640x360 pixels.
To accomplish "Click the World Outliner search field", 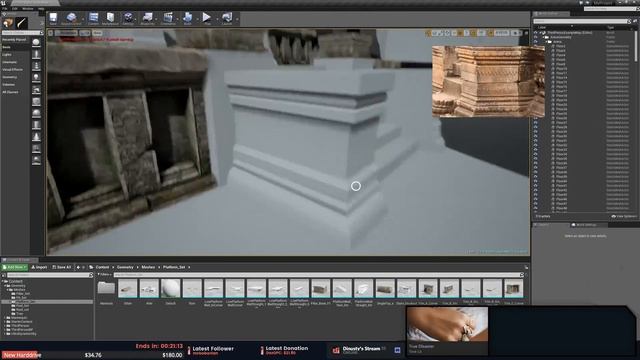I will pos(582,21).
